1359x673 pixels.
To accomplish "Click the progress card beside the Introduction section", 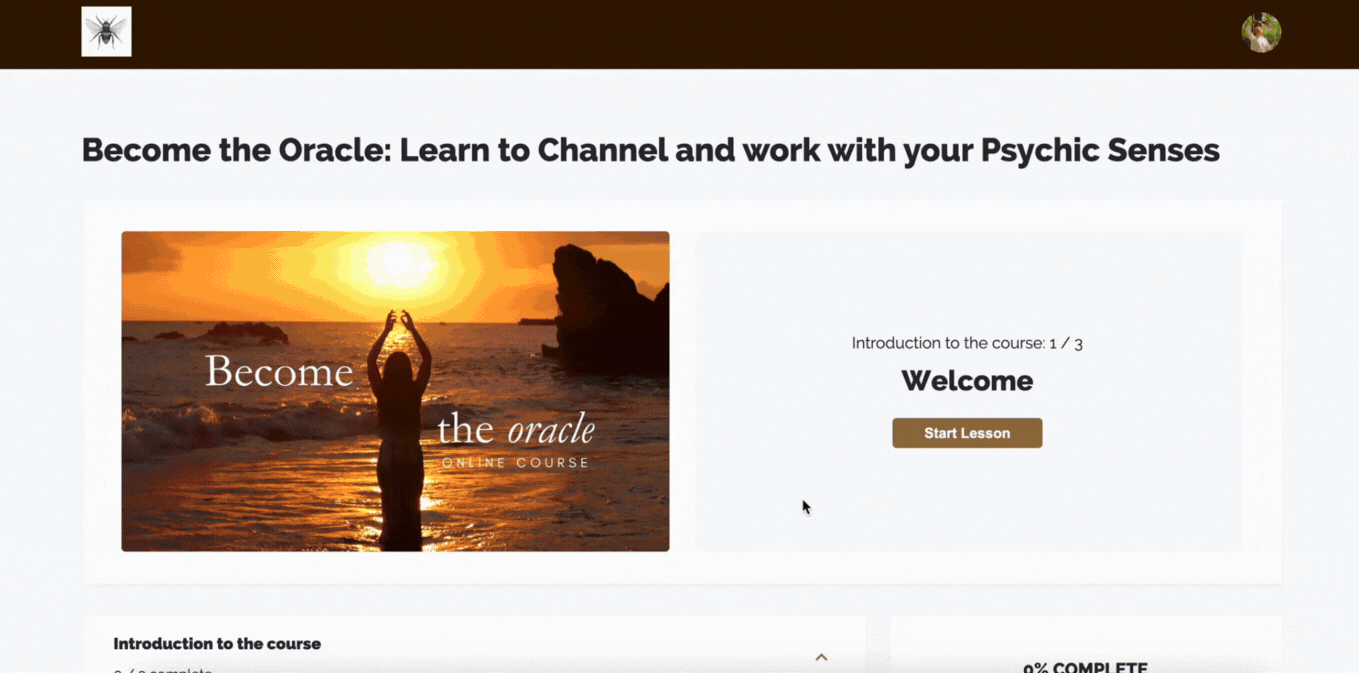I will (1085, 645).
